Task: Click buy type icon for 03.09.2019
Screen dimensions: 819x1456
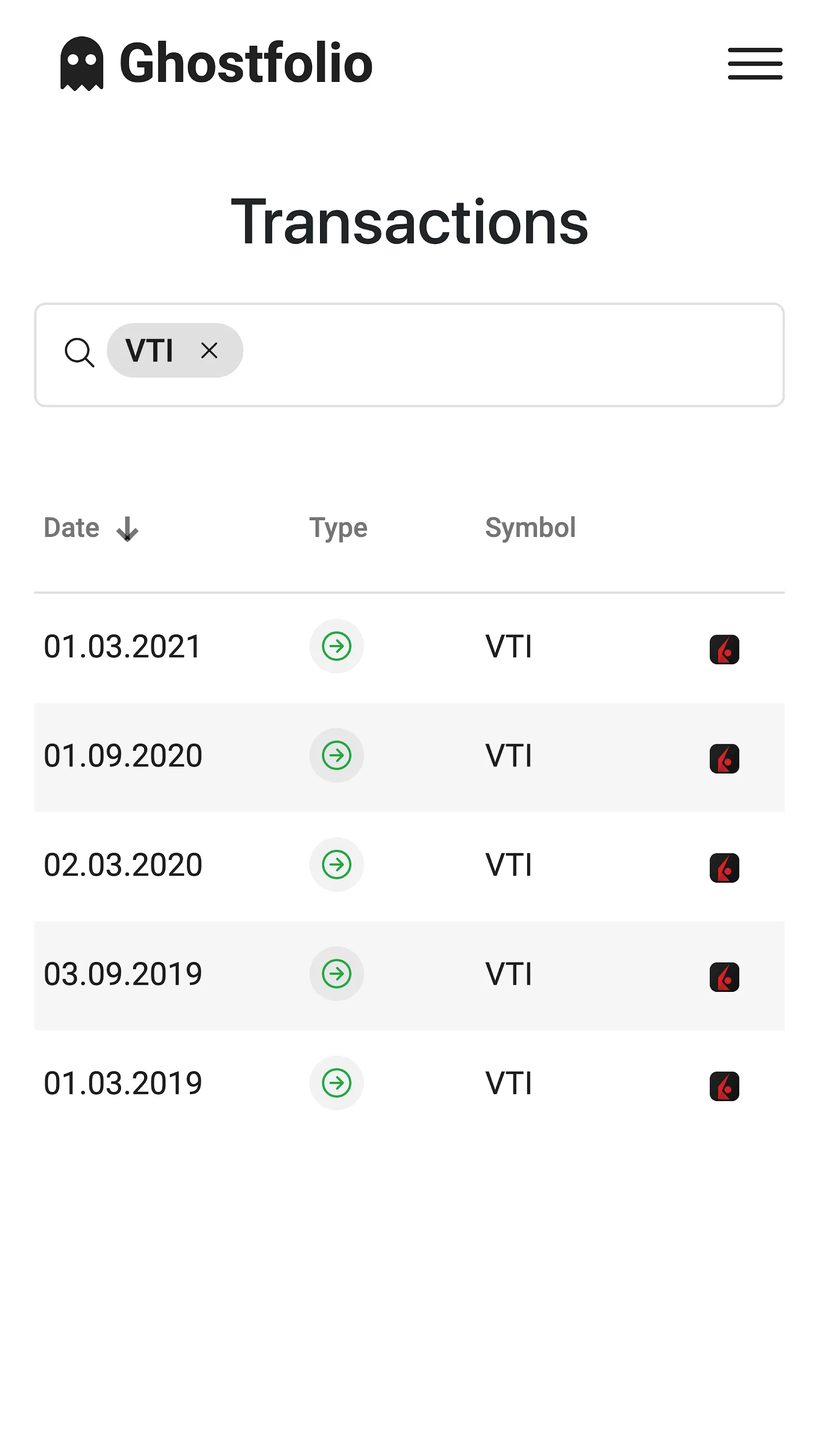Action: pyautogui.click(x=336, y=973)
